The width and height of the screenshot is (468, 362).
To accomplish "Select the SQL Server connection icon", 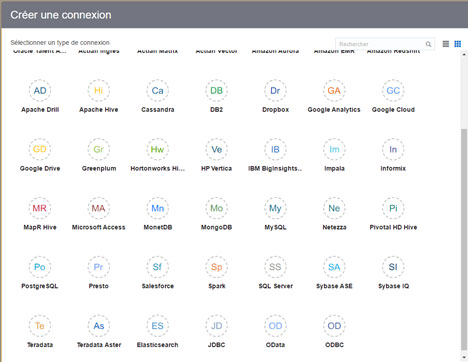I will [x=275, y=267].
